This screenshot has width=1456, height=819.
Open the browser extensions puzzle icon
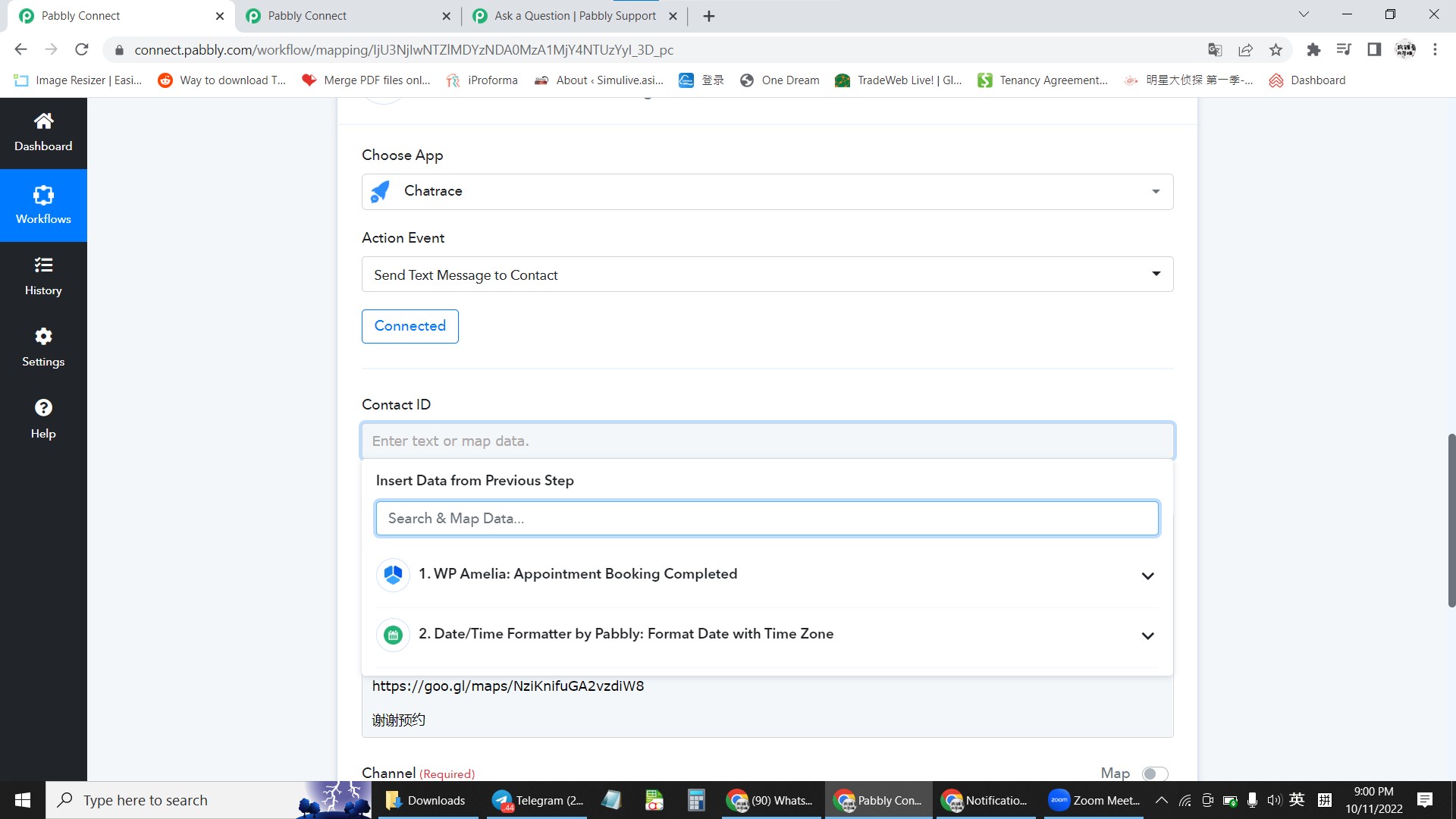pos(1313,49)
